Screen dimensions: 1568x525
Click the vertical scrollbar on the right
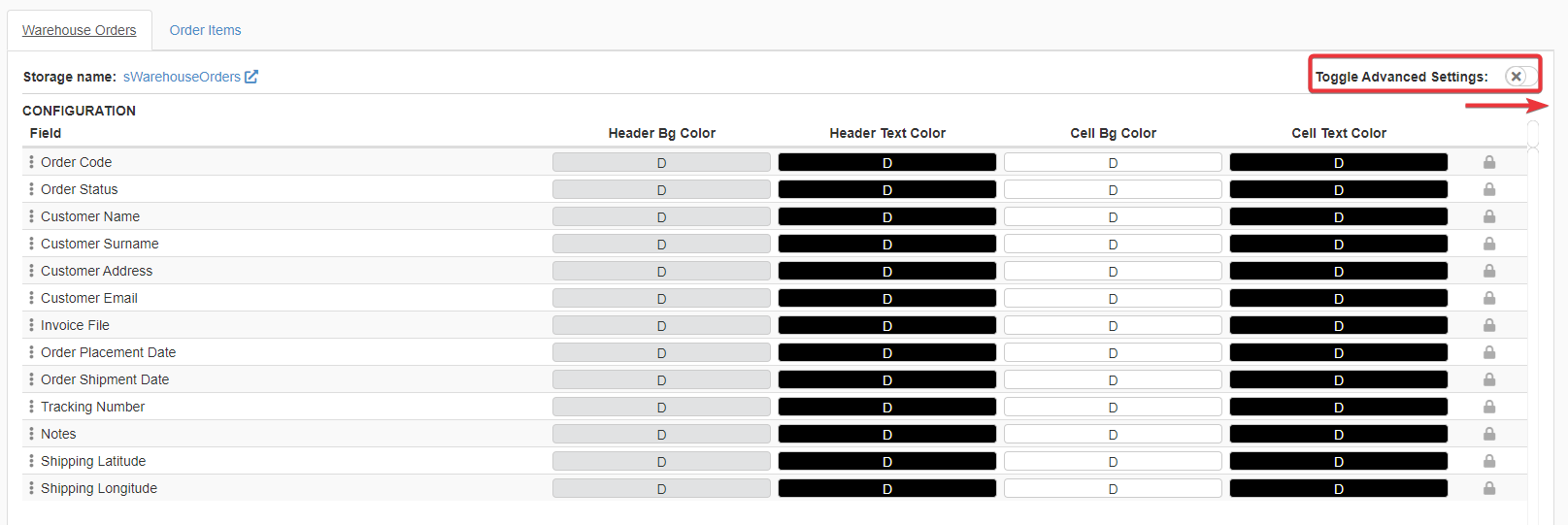coord(1533,320)
